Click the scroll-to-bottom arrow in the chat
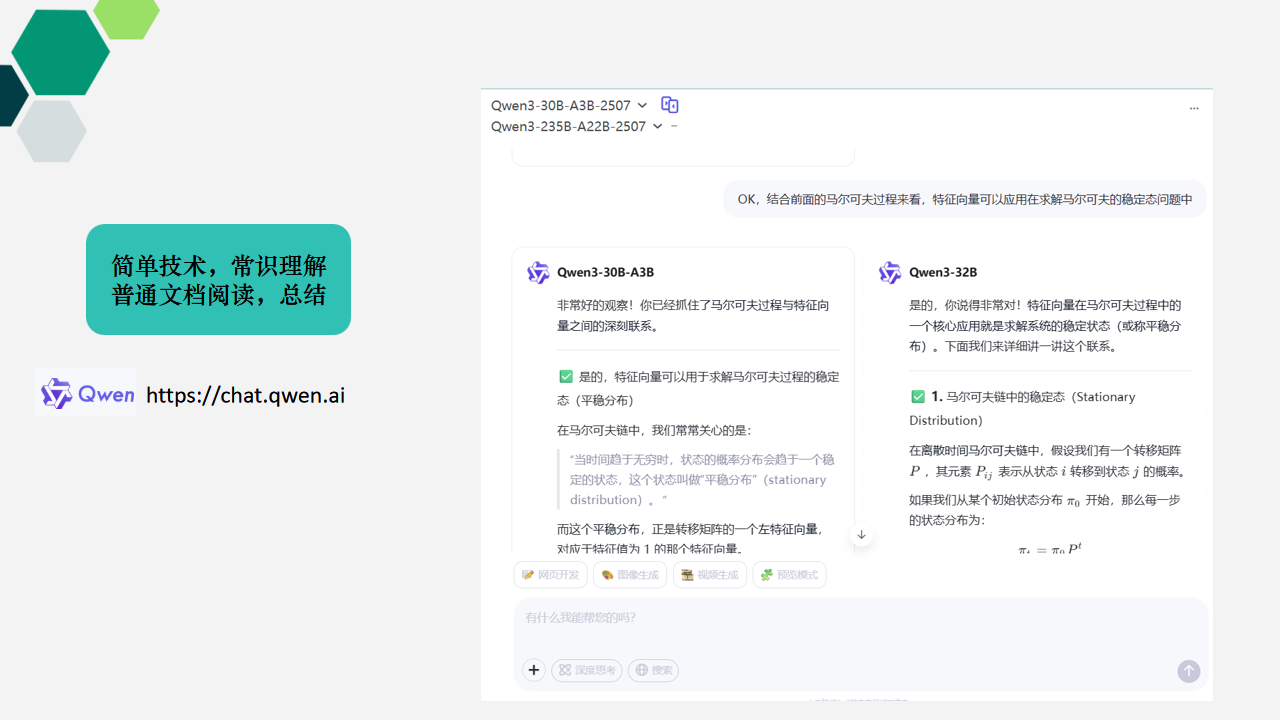Image resolution: width=1280 pixels, height=720 pixels. pyautogui.click(x=861, y=534)
